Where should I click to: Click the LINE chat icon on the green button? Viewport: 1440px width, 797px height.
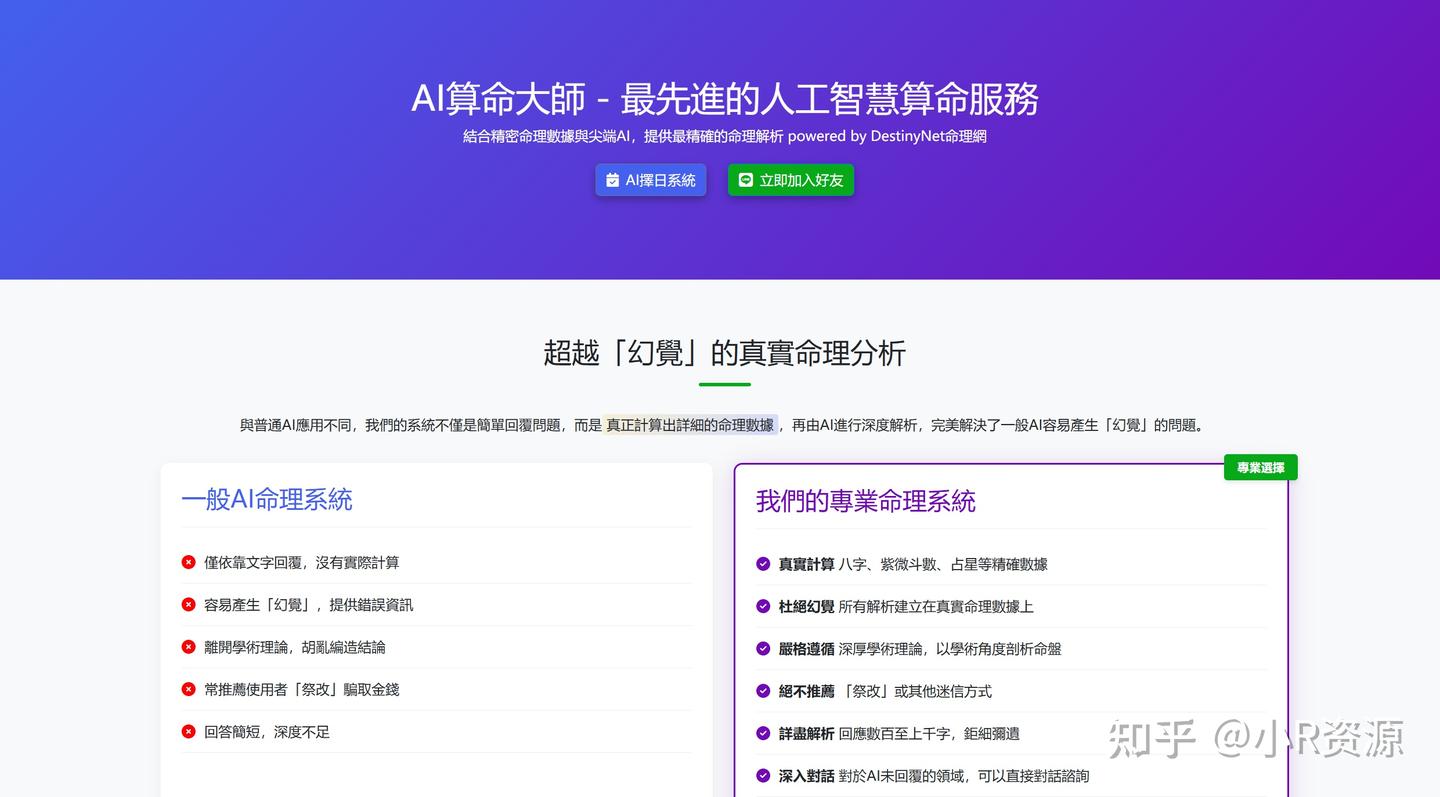(x=745, y=180)
